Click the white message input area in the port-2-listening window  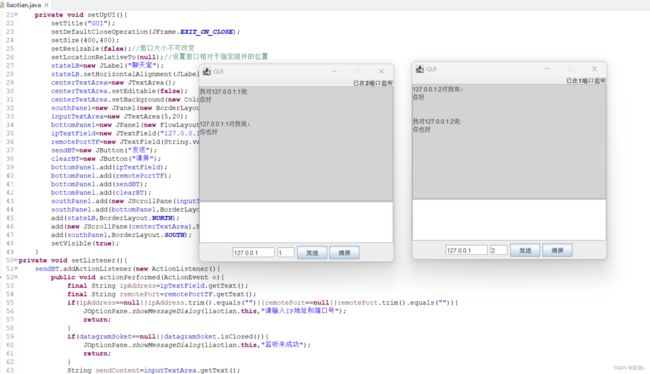point(296,222)
